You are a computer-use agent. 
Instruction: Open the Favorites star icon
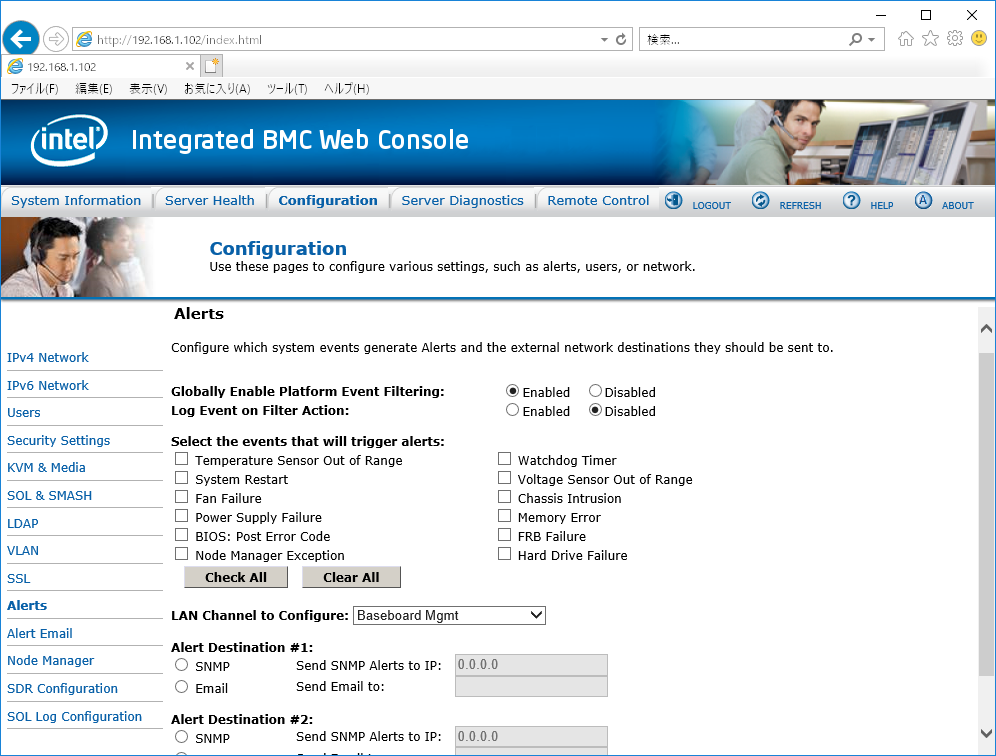931,39
